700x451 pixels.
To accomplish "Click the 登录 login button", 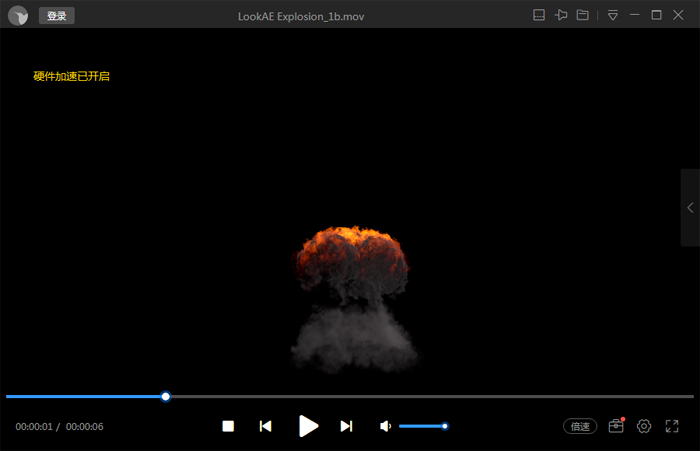I will (x=57, y=16).
